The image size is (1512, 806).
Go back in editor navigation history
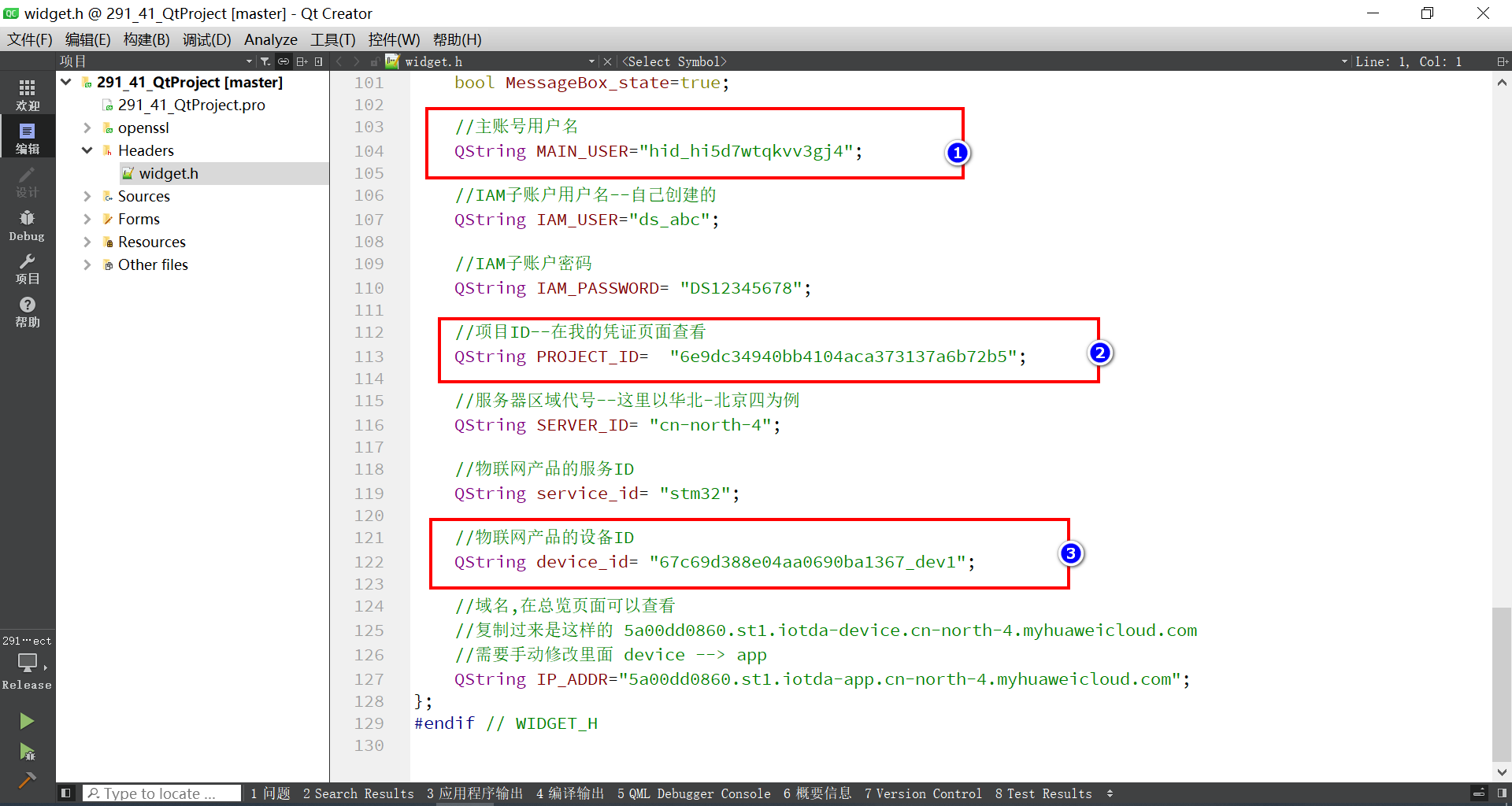pyautogui.click(x=339, y=61)
